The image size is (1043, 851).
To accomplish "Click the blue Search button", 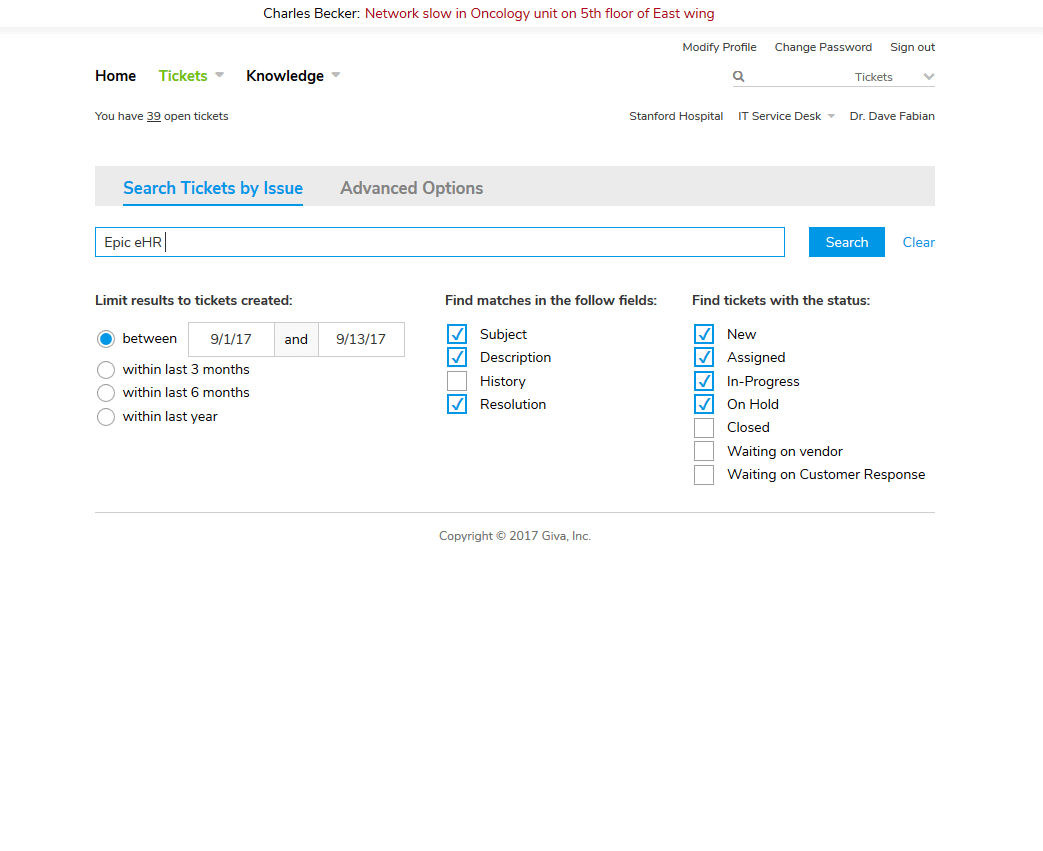I will coord(847,242).
